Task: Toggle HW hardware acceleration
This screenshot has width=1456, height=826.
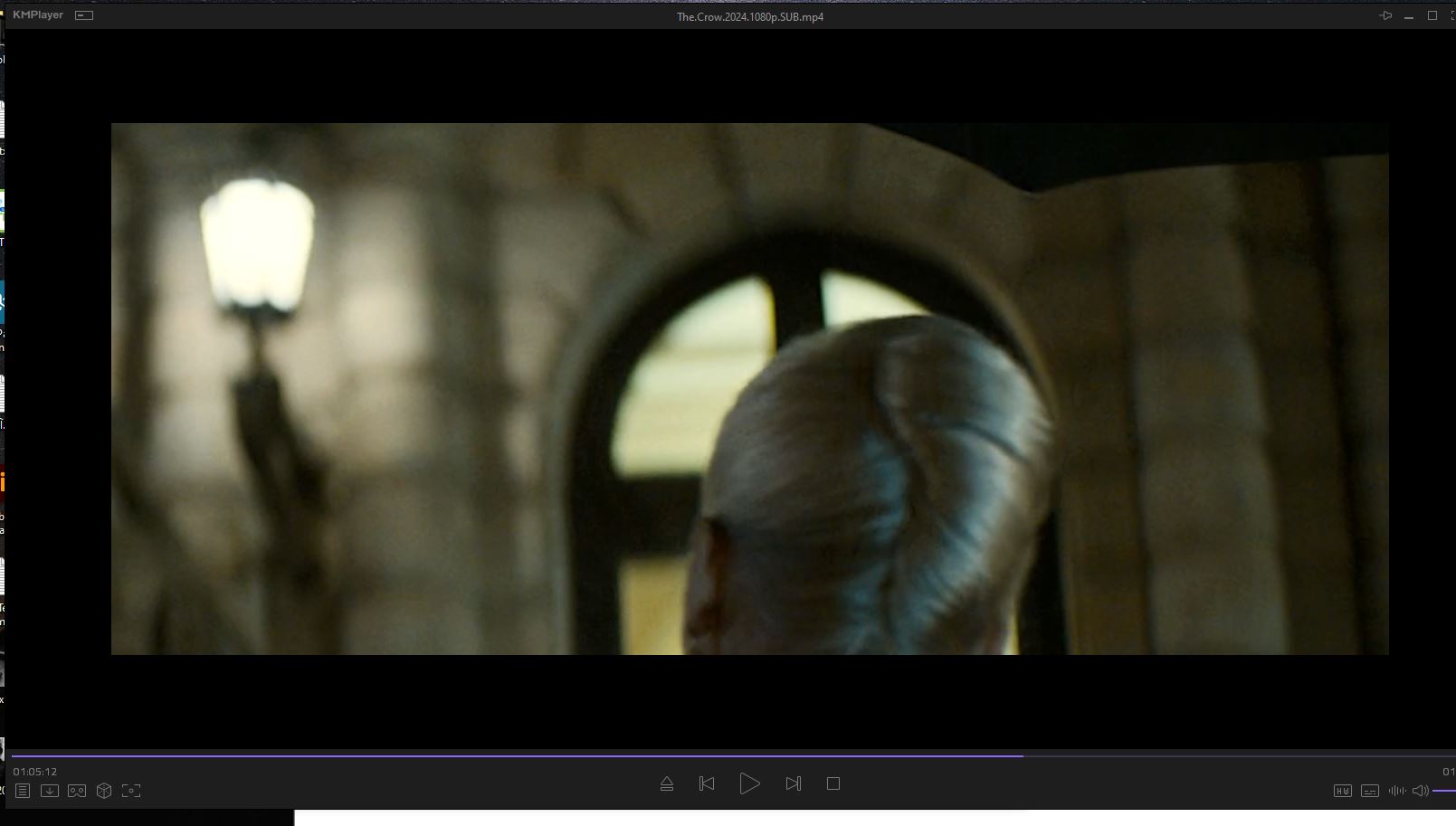Action: (1343, 791)
